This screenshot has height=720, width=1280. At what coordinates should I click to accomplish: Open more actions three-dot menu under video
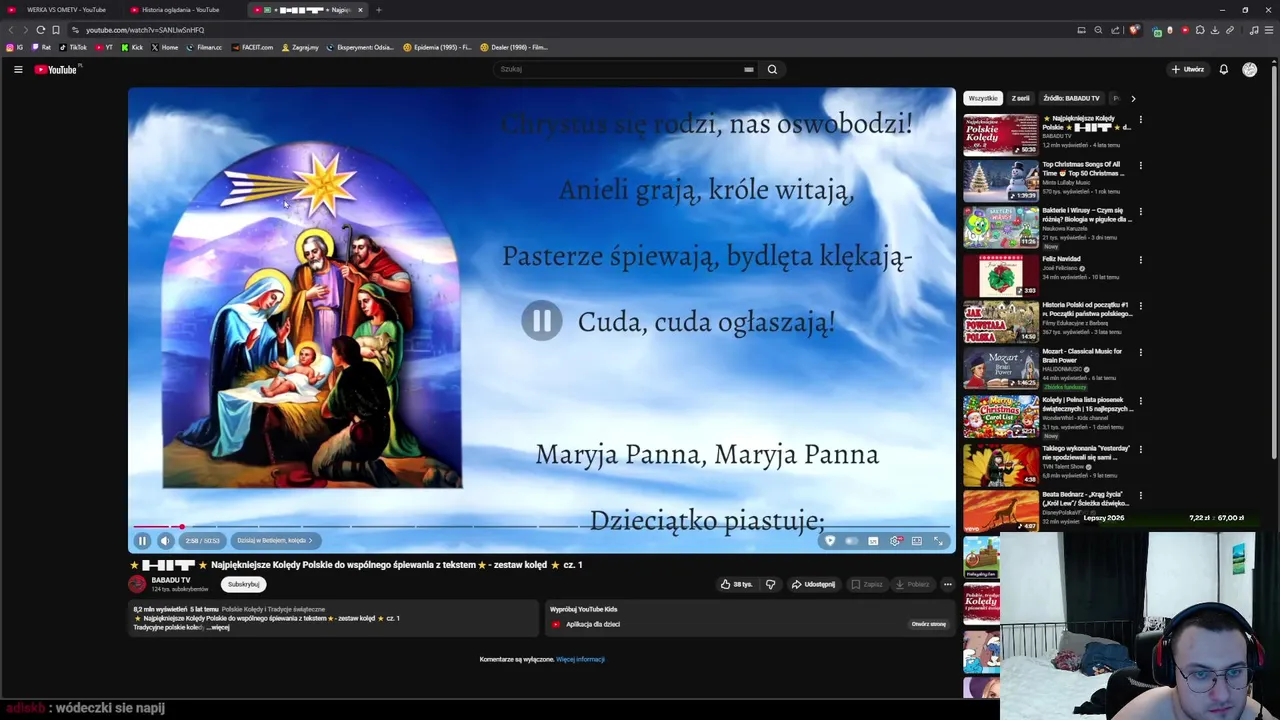[x=948, y=584]
